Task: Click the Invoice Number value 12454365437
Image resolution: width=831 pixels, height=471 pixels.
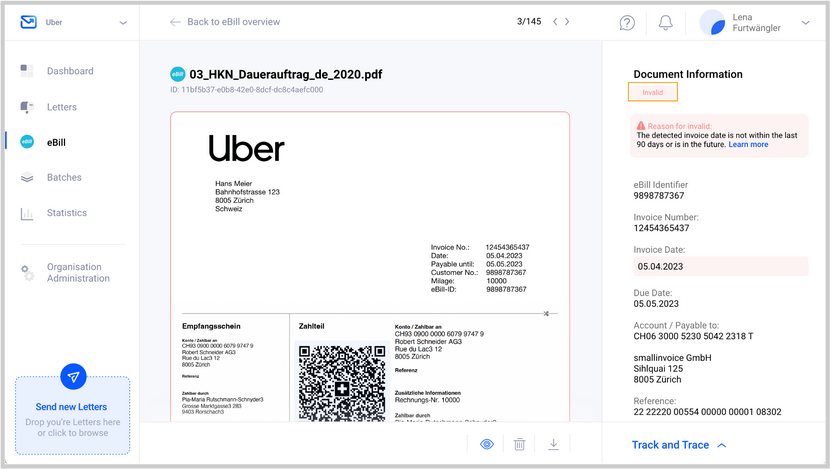Action: (x=661, y=228)
